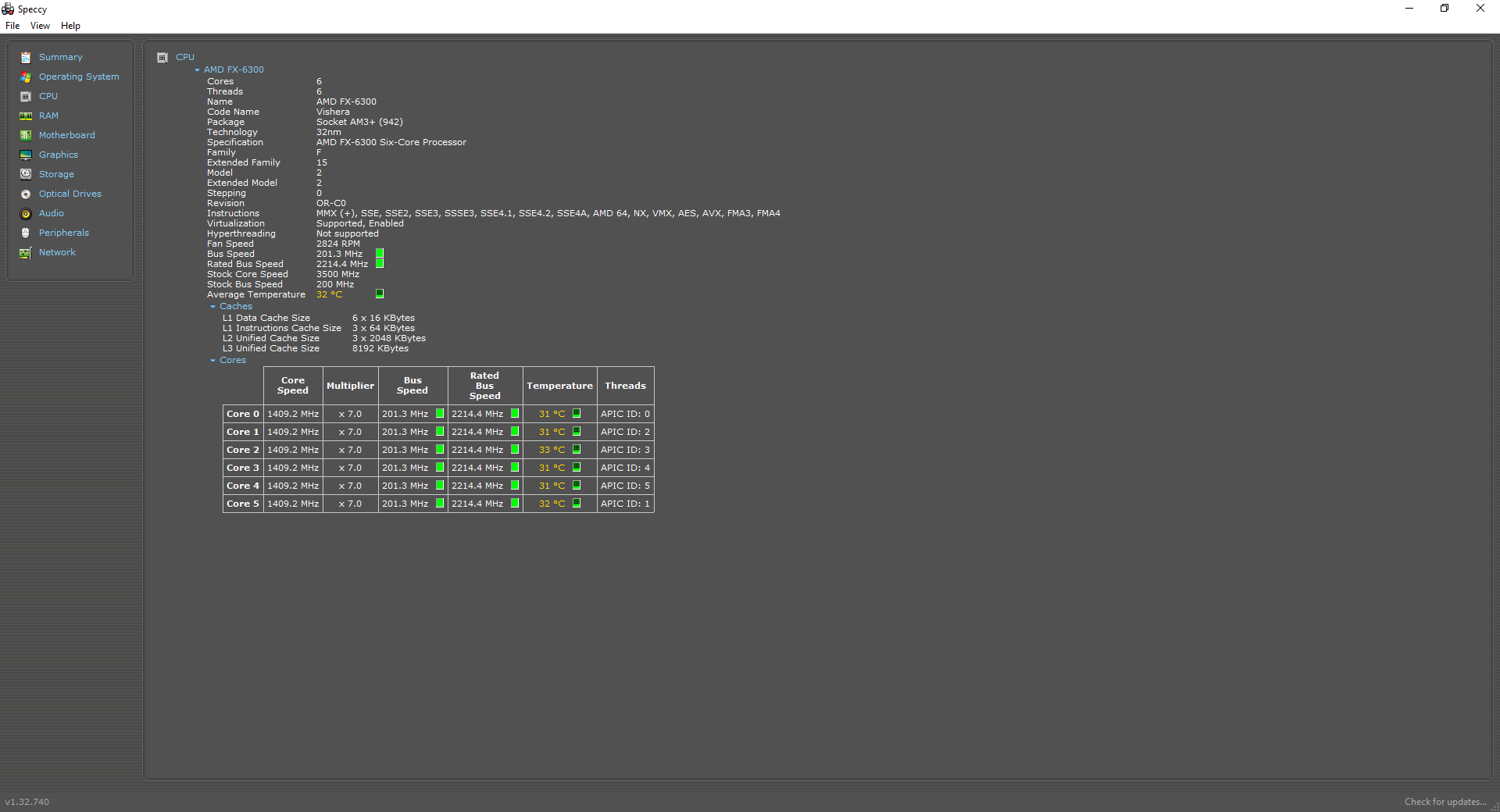This screenshot has height=812, width=1500.
Task: Click the Operating System Windows flag icon
Action: click(x=26, y=77)
